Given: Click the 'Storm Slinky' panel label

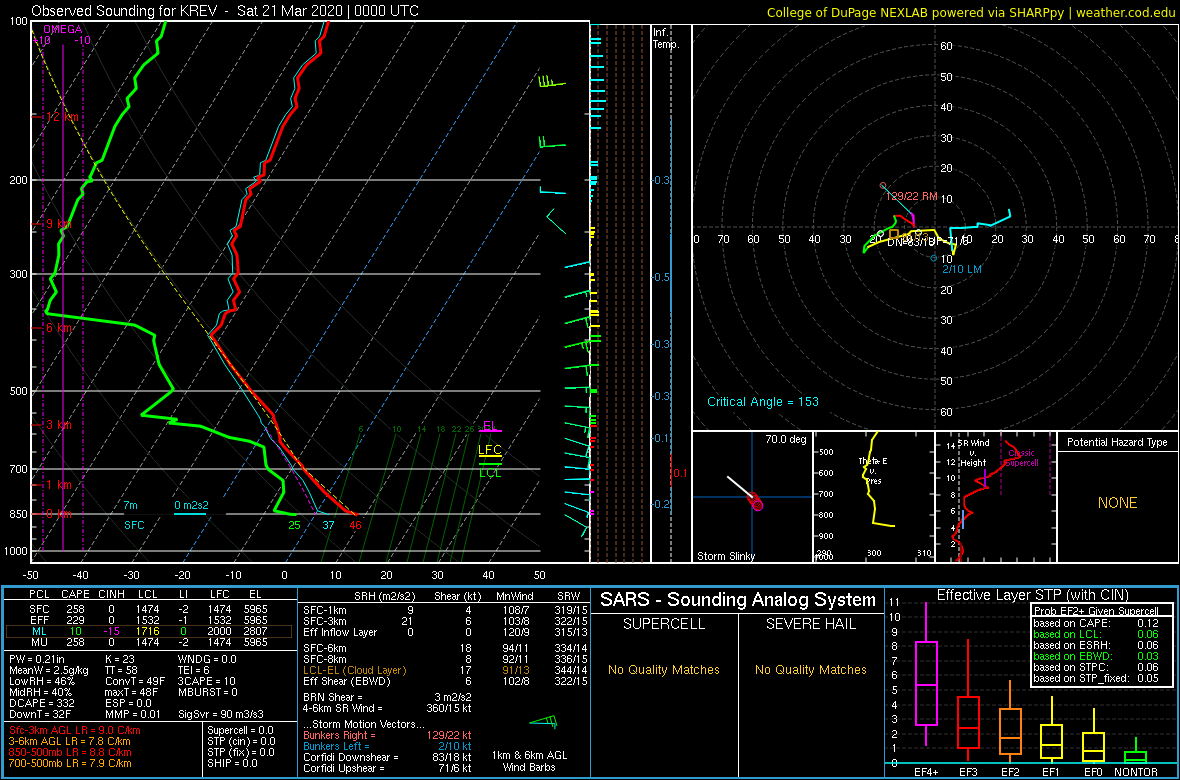Looking at the screenshot, I should [x=725, y=556].
